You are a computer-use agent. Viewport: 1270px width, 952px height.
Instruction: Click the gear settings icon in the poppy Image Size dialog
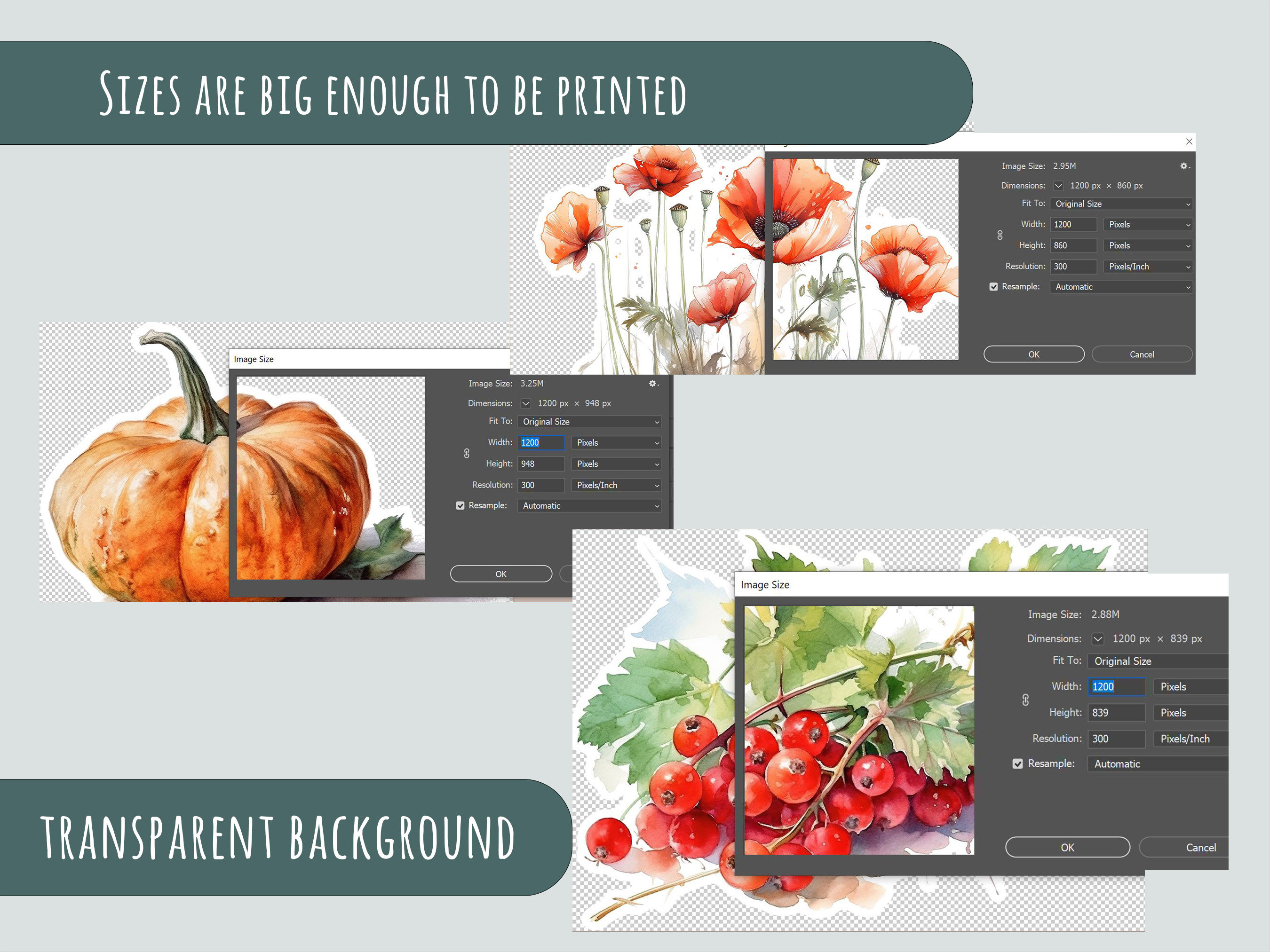tap(1184, 166)
